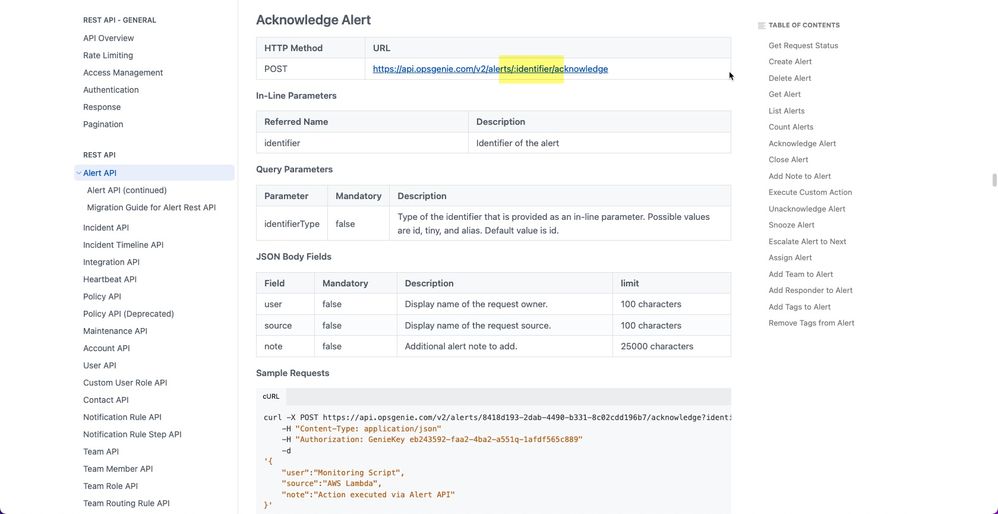Jump to Count Alerts in contents
The height and width of the screenshot is (514, 998).
(791, 127)
